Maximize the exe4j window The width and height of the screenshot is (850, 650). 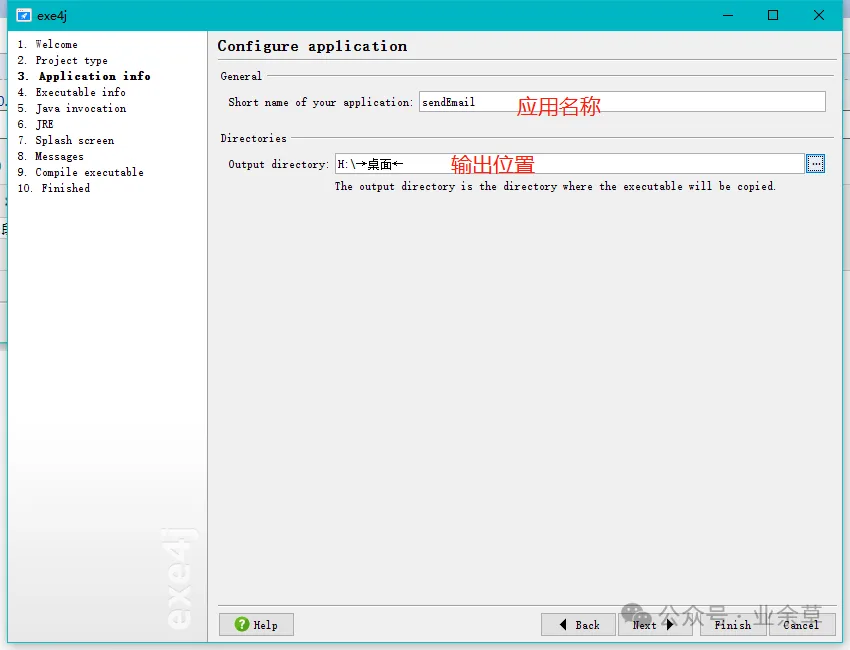tap(773, 15)
